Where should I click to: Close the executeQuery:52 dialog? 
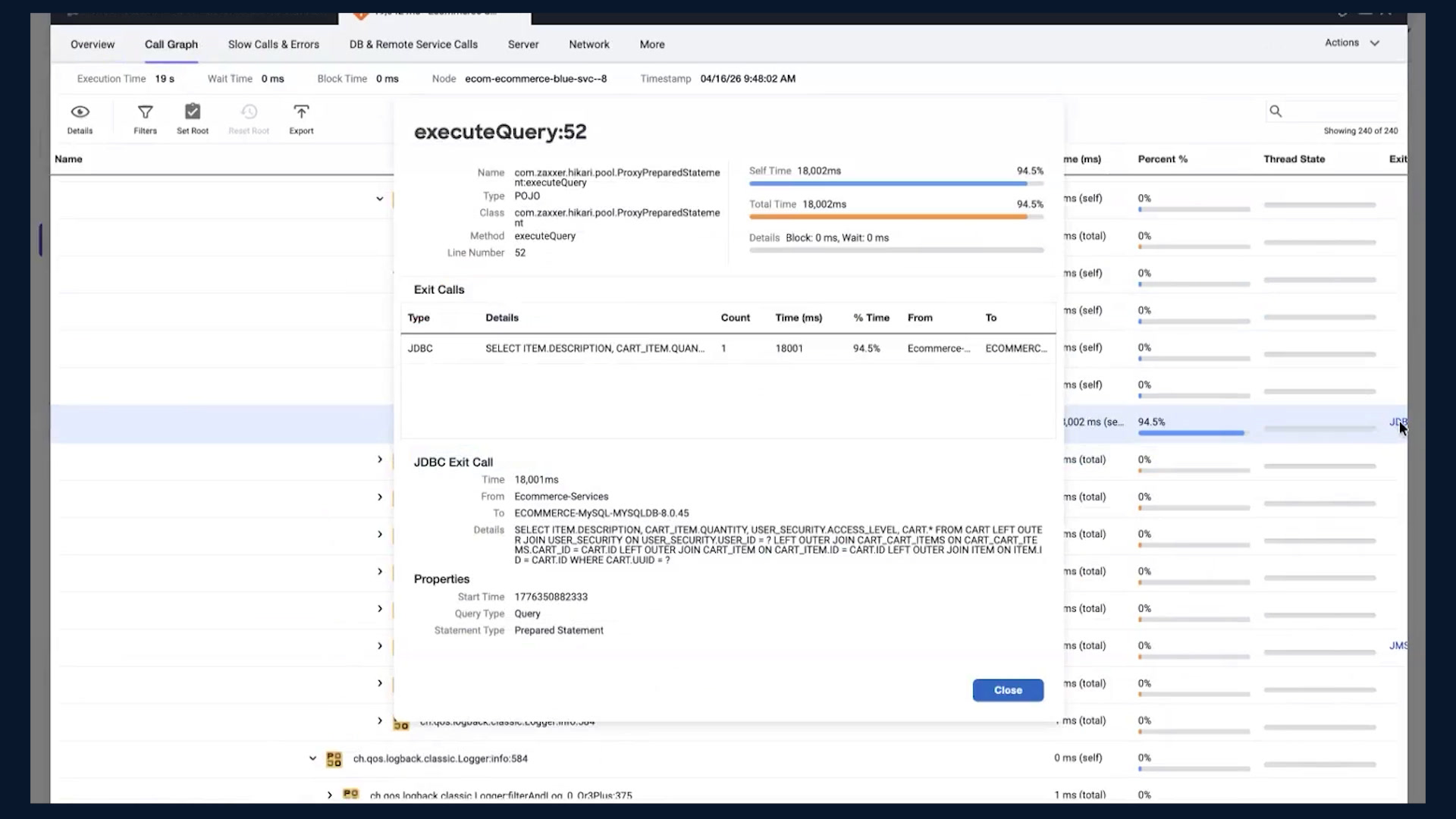[x=1008, y=690]
